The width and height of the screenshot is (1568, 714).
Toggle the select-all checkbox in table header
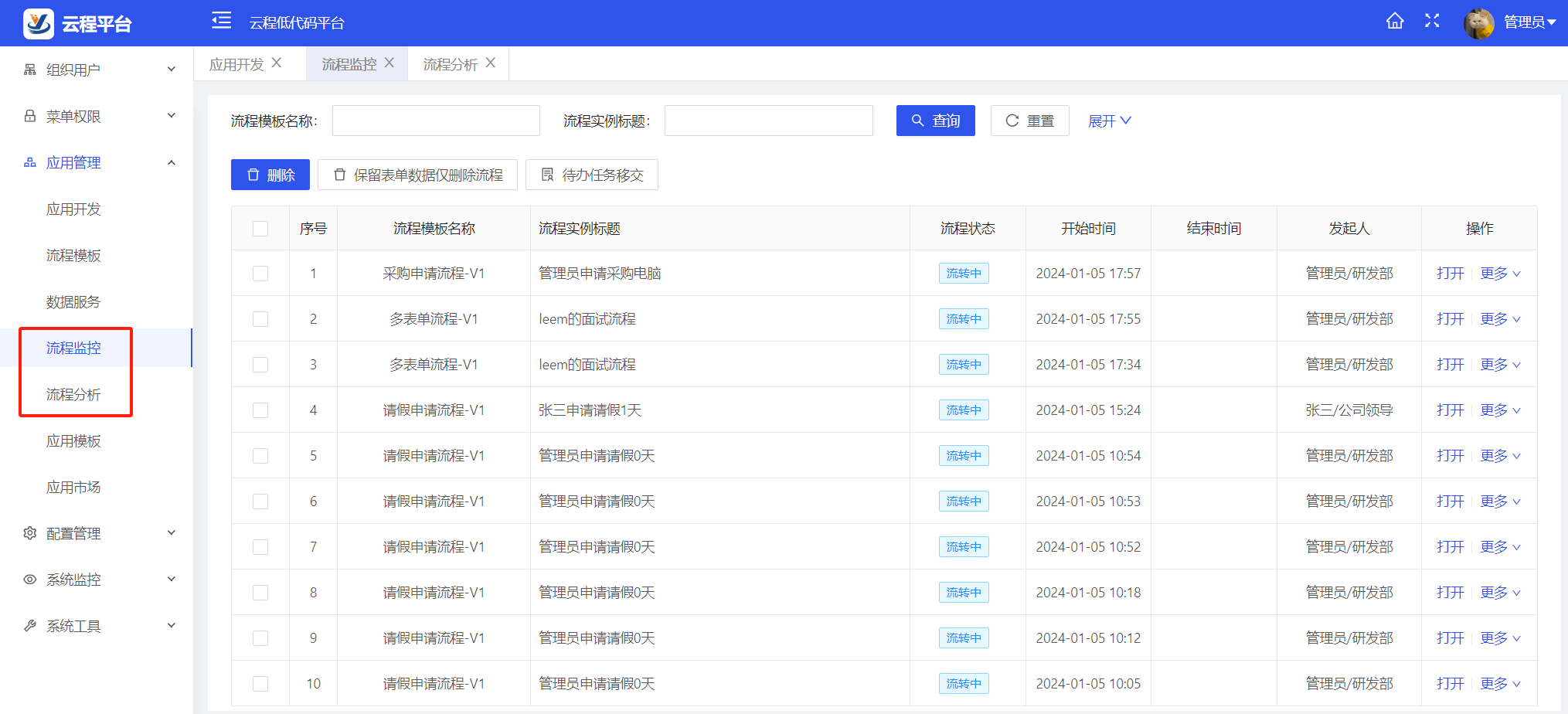coord(260,229)
